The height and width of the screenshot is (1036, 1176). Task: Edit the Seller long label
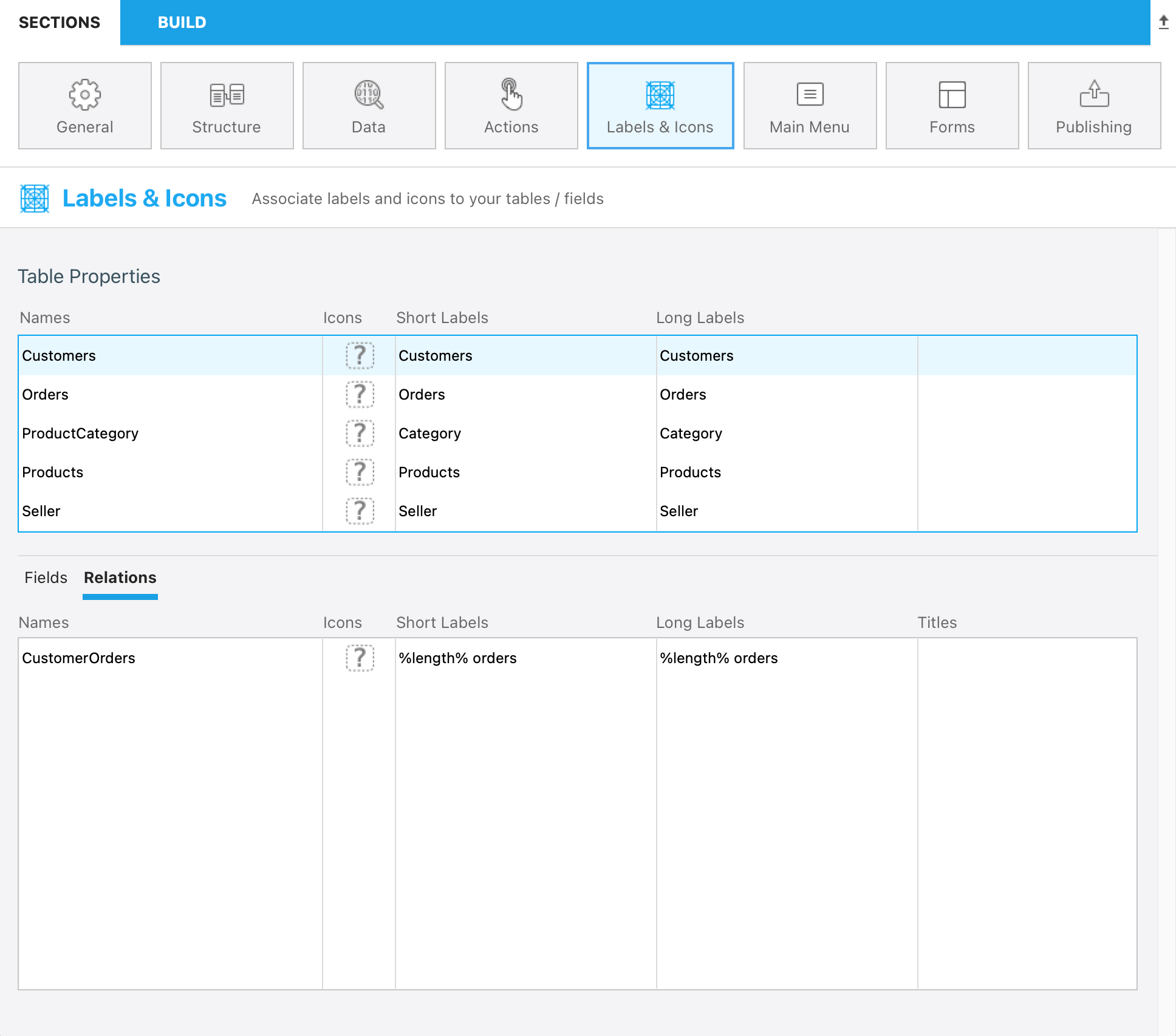click(787, 511)
